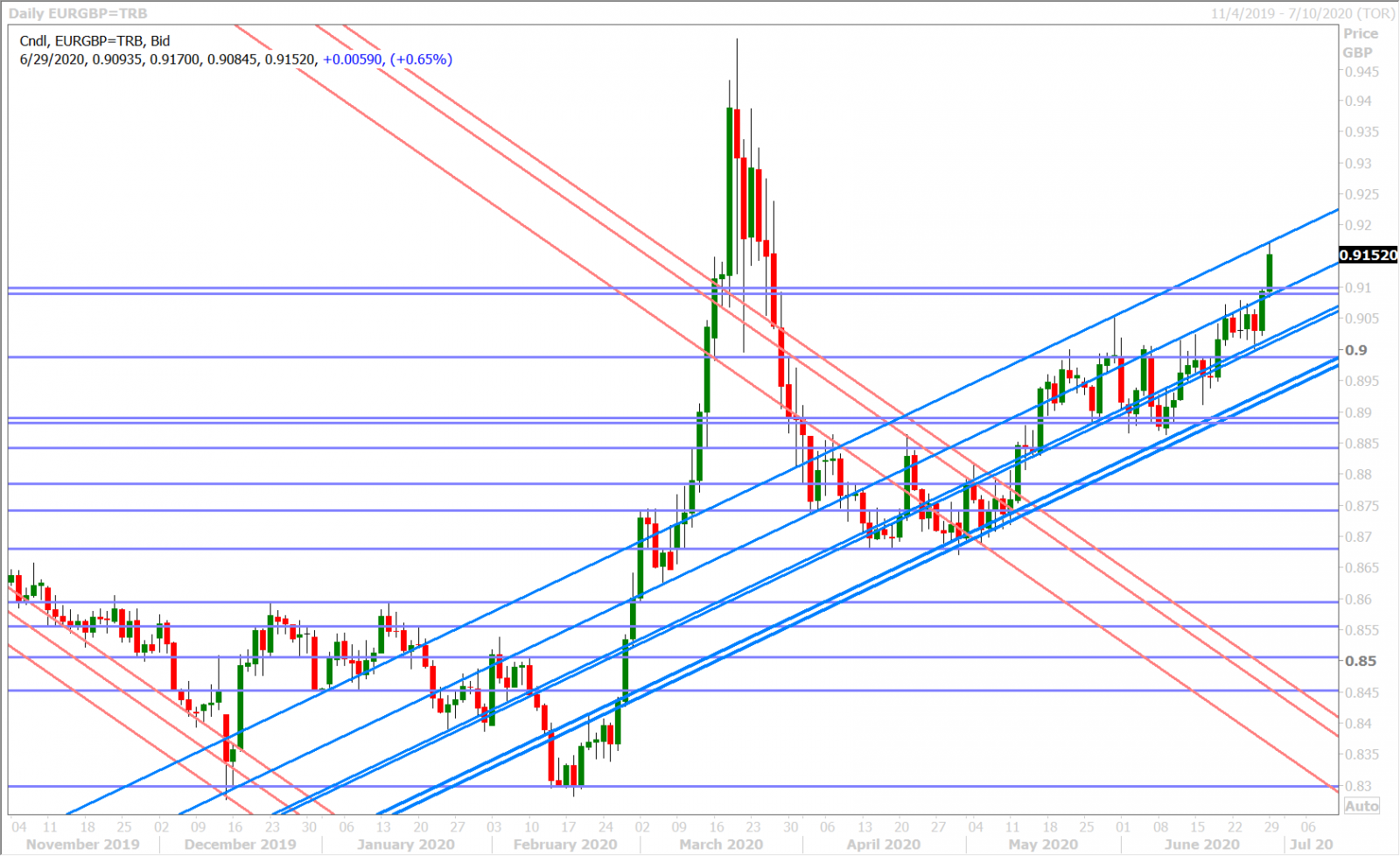1400x856 pixels.
Task: Click the 0.87 price axis label
Action: [x=1358, y=537]
